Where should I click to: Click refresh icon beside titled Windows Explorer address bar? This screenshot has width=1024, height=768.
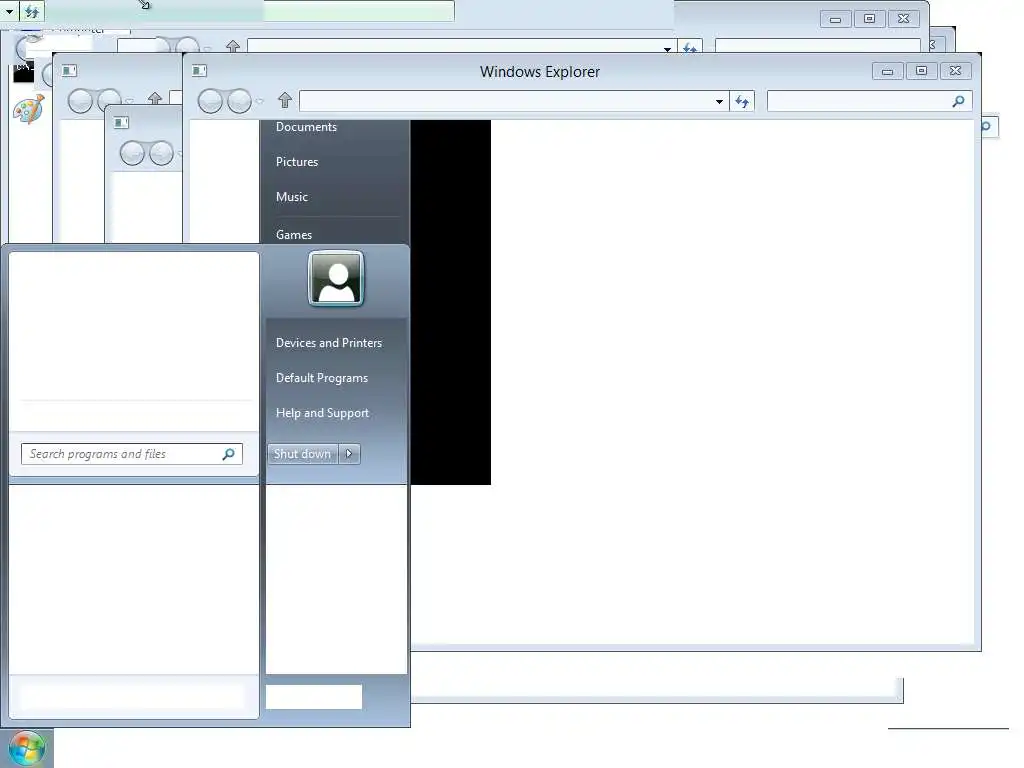(x=742, y=101)
